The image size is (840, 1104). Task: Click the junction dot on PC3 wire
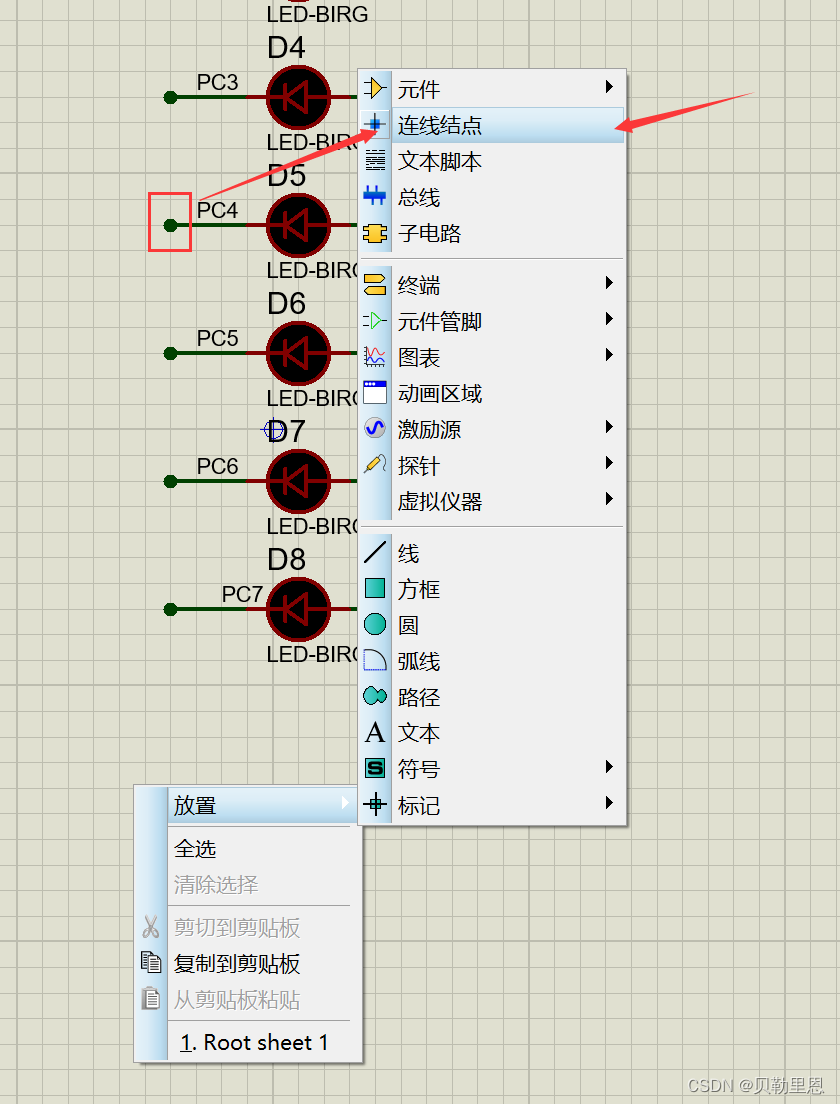(170, 97)
